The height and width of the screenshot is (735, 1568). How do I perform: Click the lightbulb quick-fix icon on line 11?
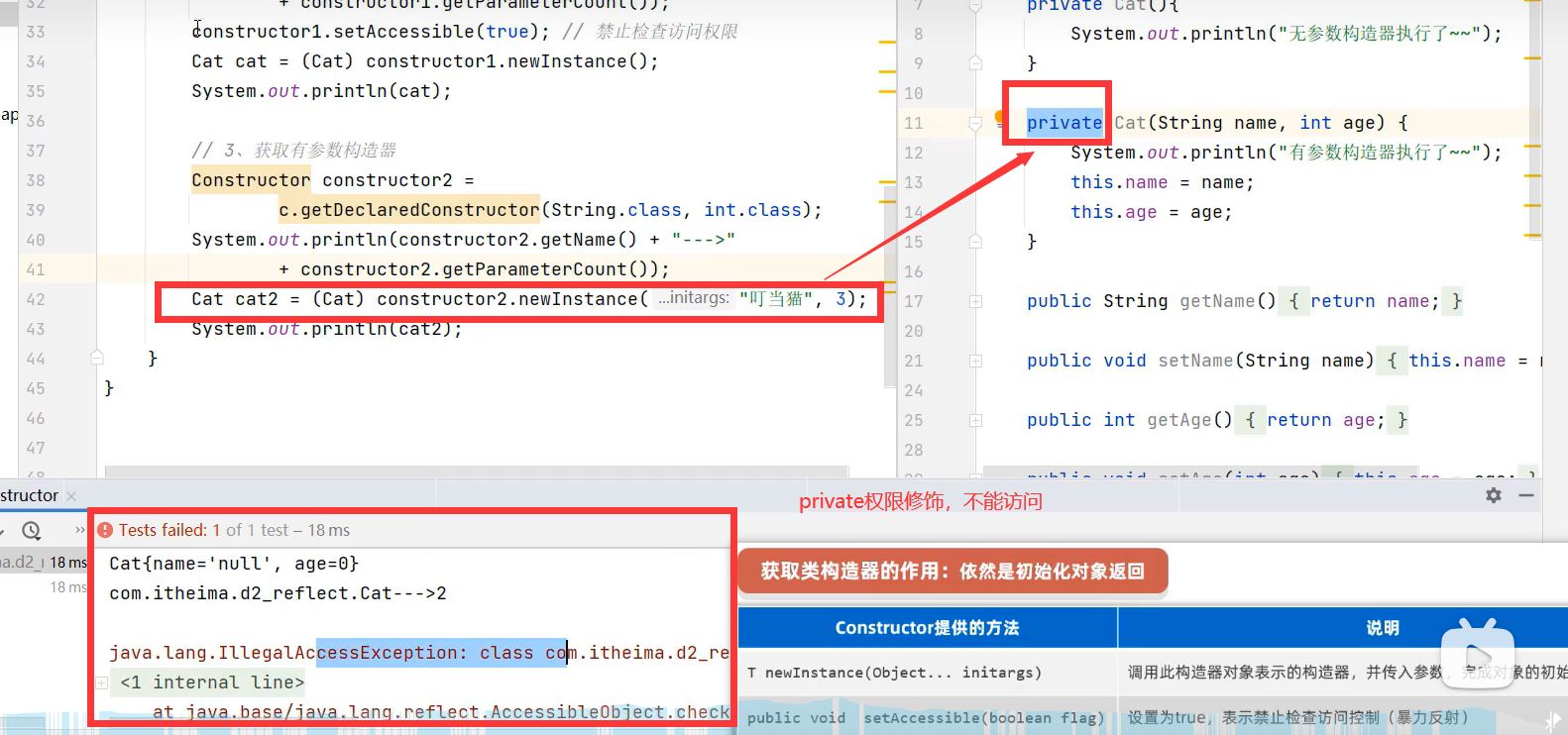click(1000, 118)
